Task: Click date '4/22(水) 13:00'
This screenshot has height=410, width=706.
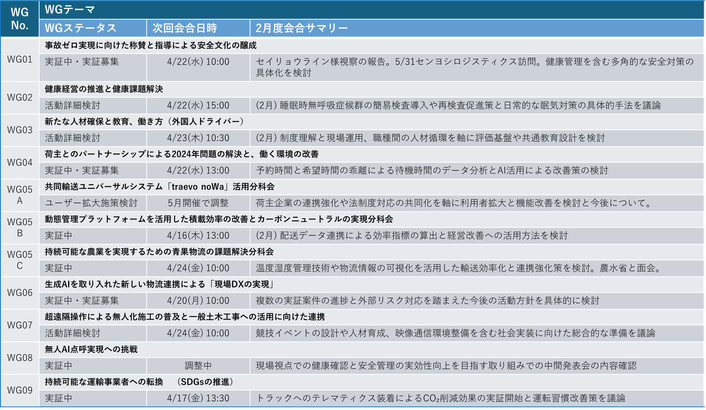Action: point(198,171)
